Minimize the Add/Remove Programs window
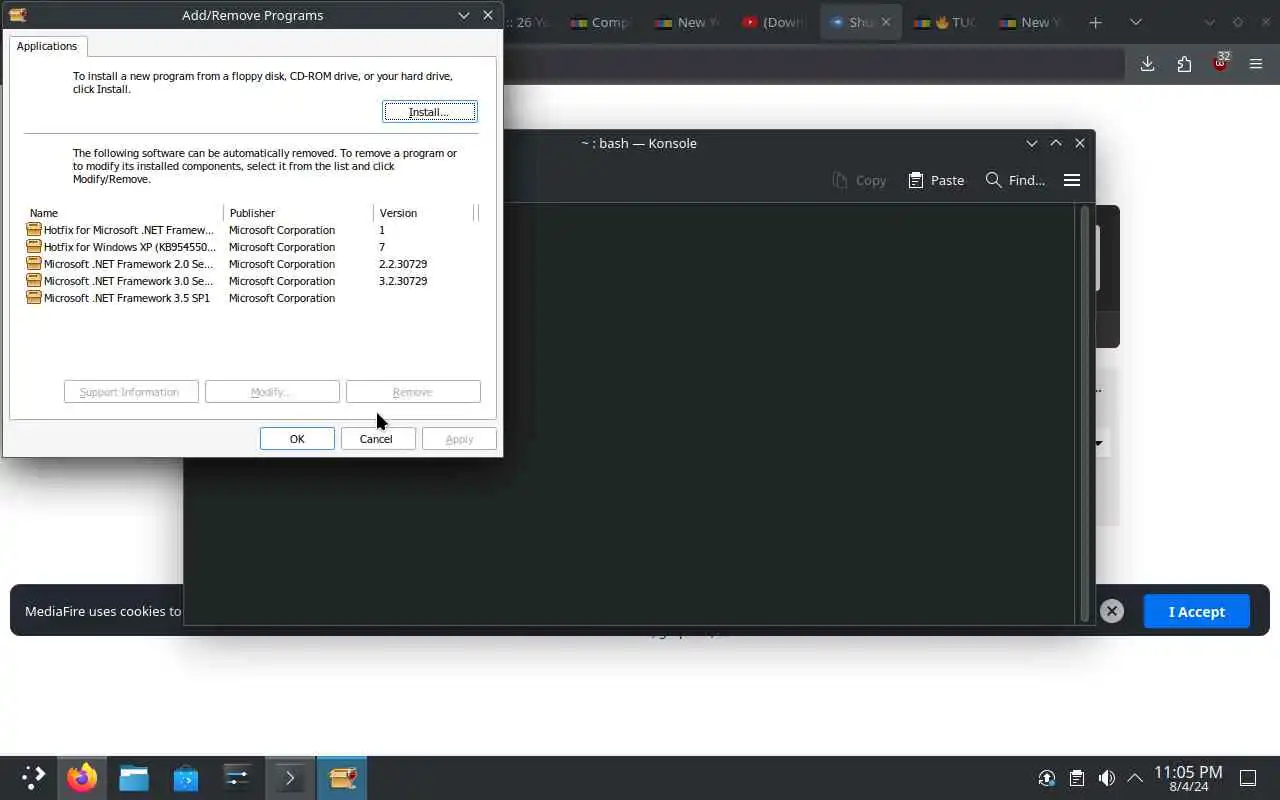Viewport: 1280px width, 800px height. click(x=464, y=15)
